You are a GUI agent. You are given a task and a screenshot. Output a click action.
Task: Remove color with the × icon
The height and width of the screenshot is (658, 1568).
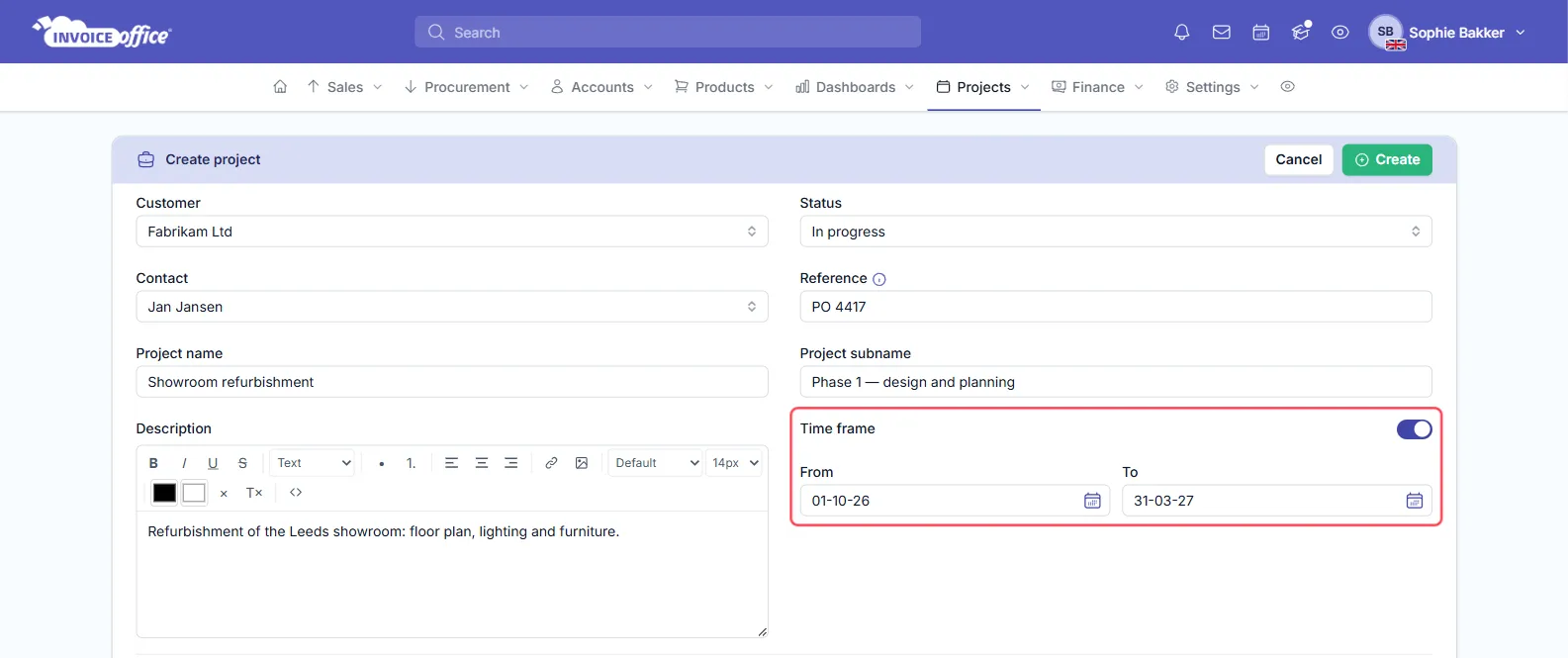[224, 493]
